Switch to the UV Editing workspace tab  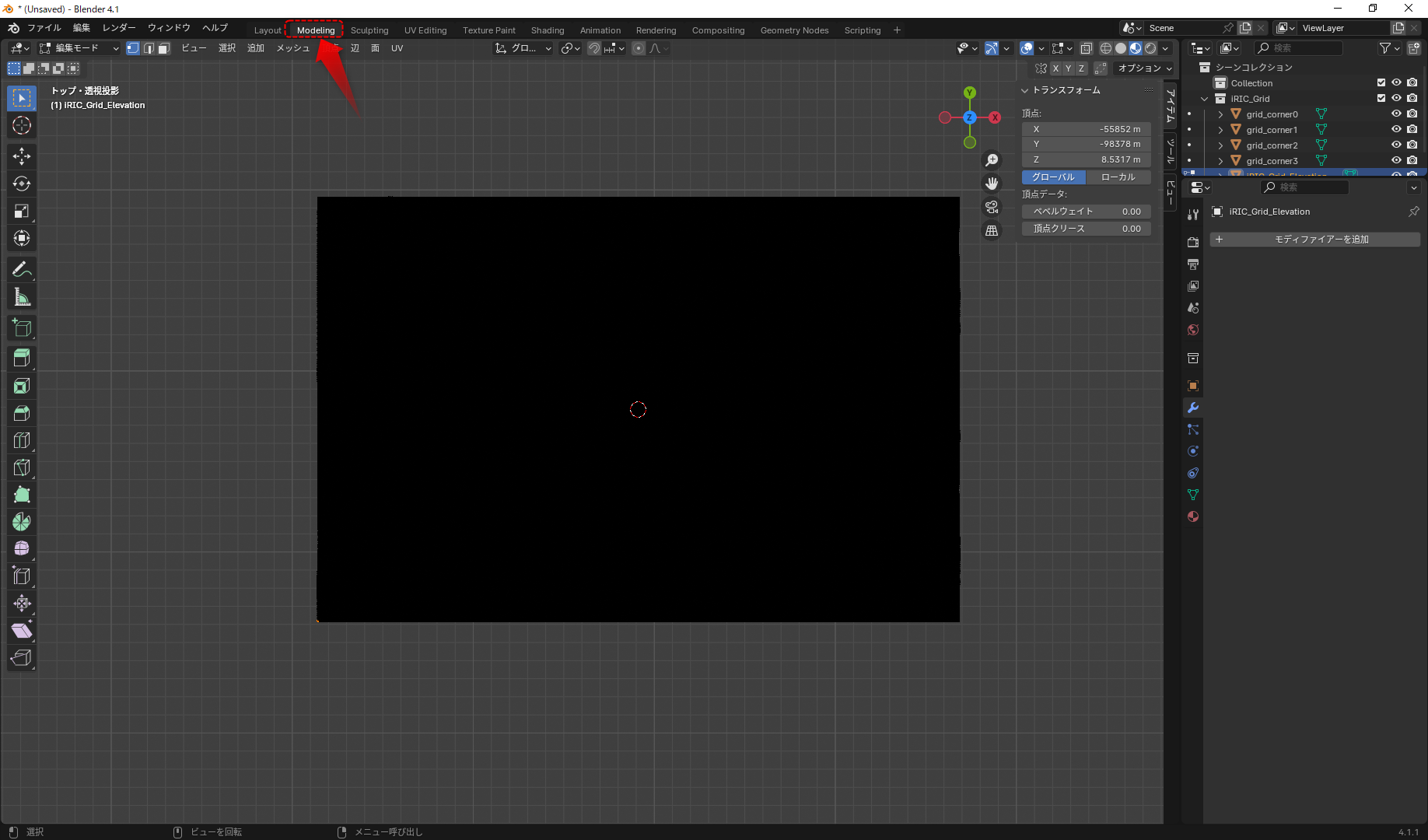pyautogui.click(x=425, y=30)
